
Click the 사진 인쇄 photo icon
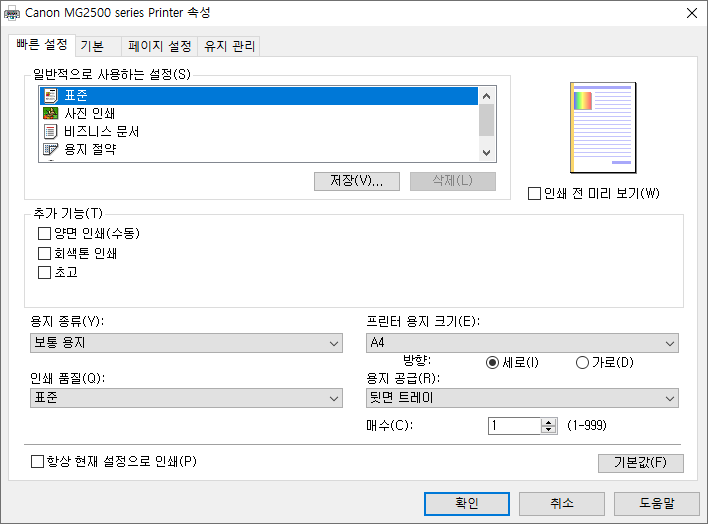(51, 113)
